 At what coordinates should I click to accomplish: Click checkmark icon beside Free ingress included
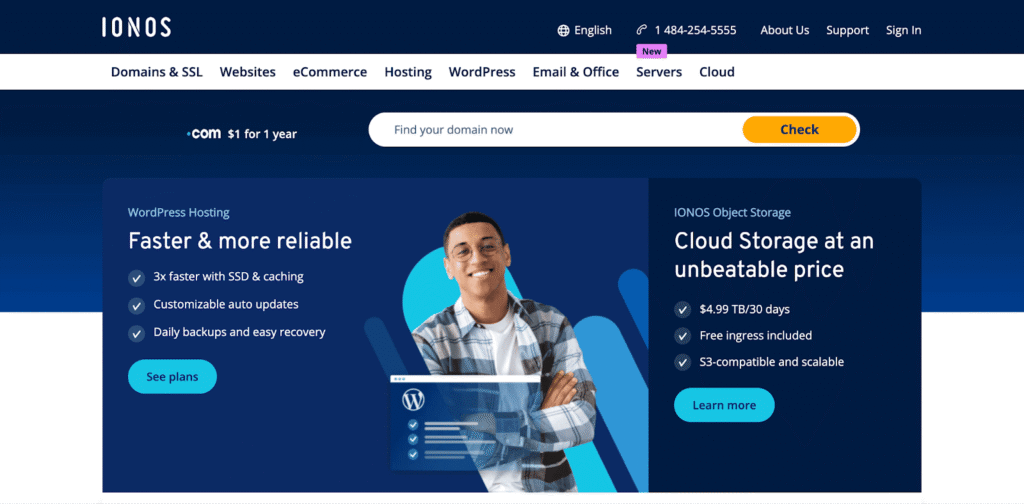tap(682, 336)
